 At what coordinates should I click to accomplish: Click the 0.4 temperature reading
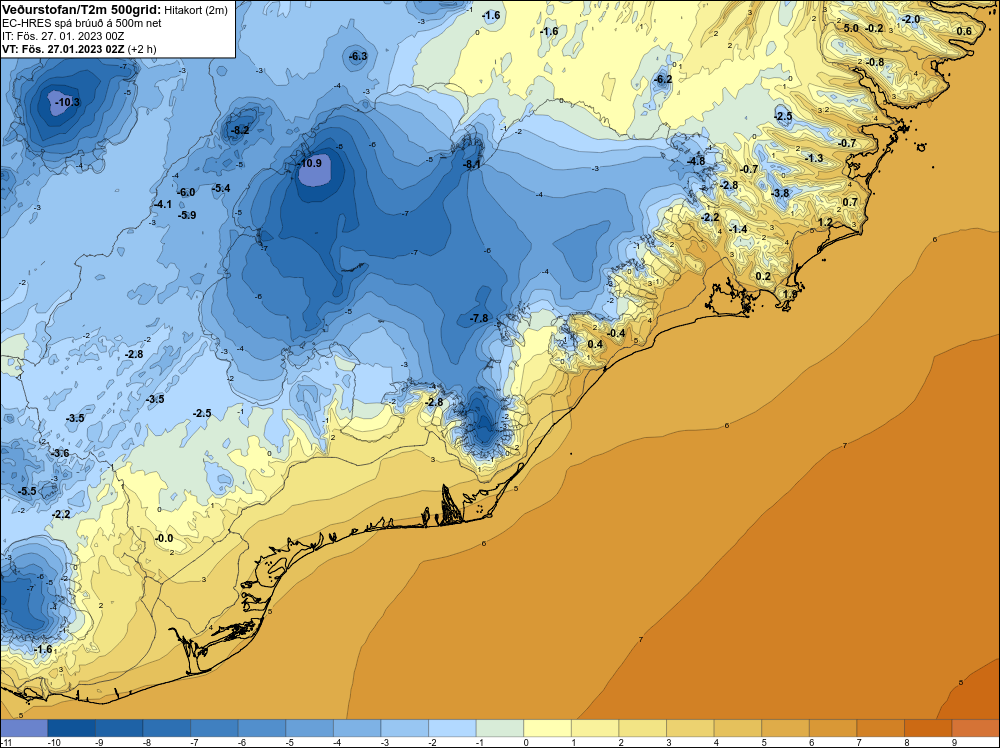click(595, 344)
